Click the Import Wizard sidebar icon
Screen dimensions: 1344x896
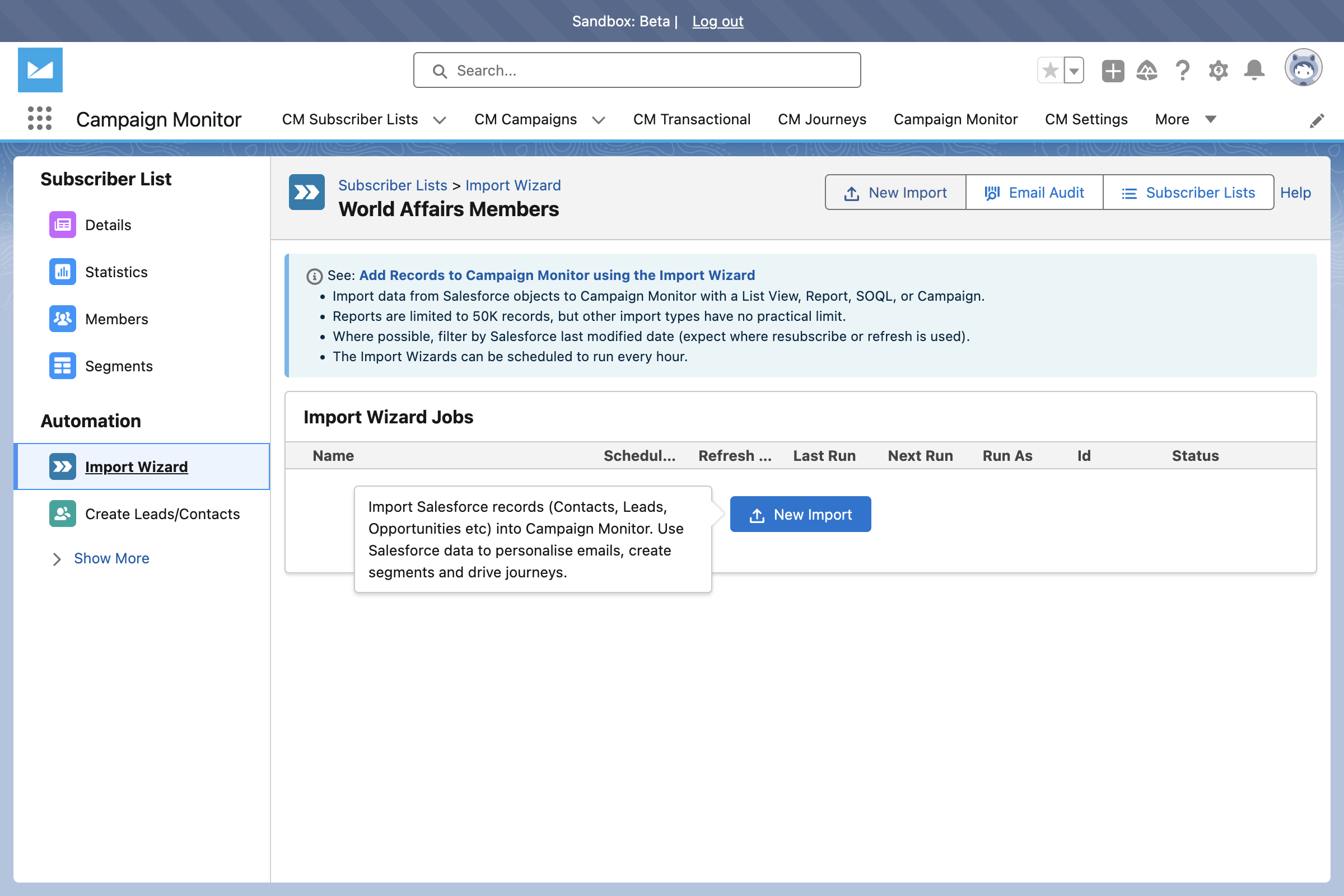62,466
